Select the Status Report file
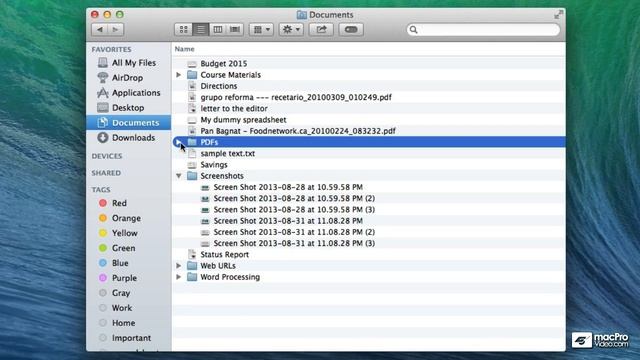Image resolution: width=640 pixels, height=360 pixels. (x=224, y=254)
